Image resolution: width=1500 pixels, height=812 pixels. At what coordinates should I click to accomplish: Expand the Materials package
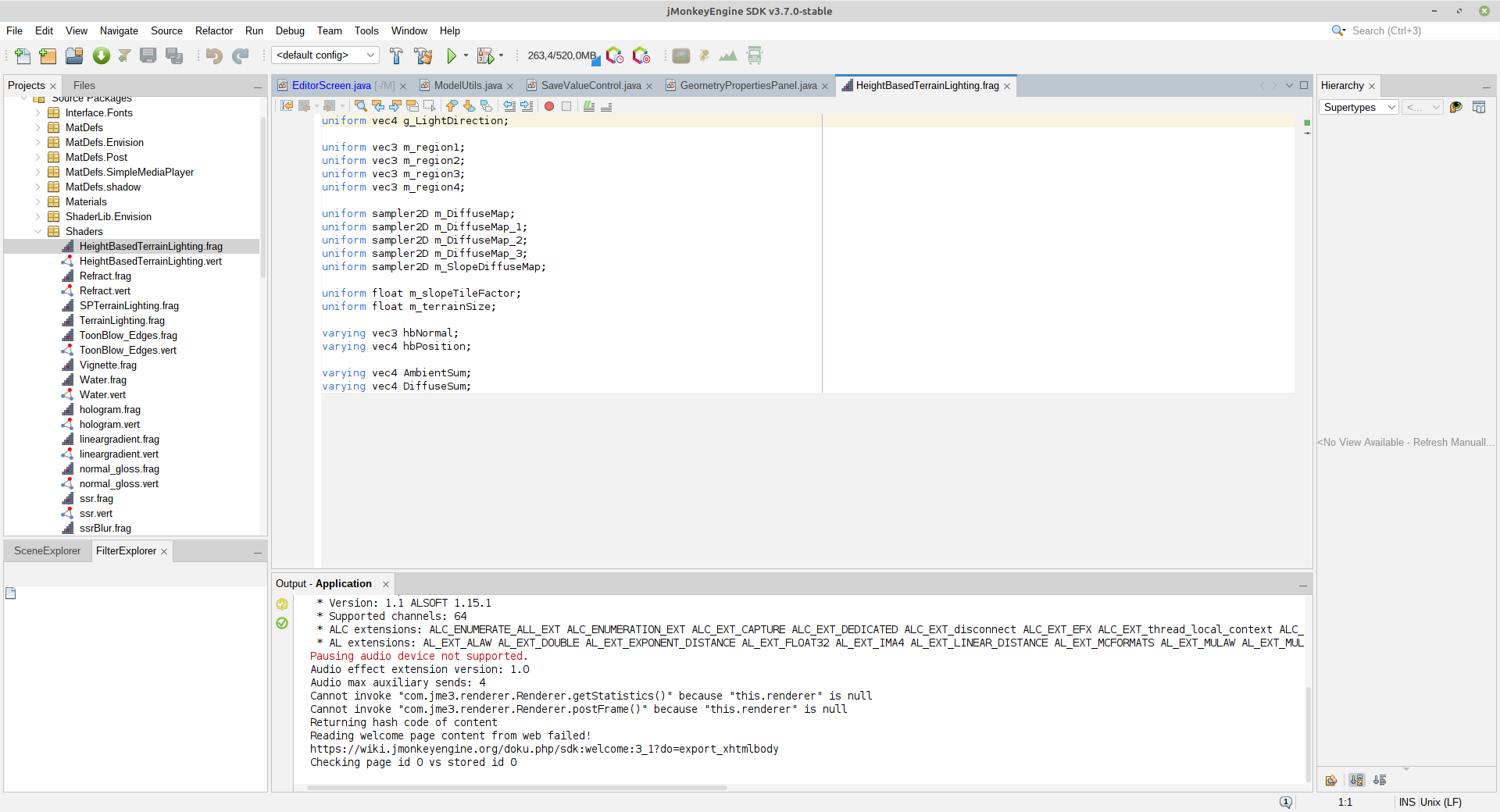pyautogui.click(x=37, y=201)
